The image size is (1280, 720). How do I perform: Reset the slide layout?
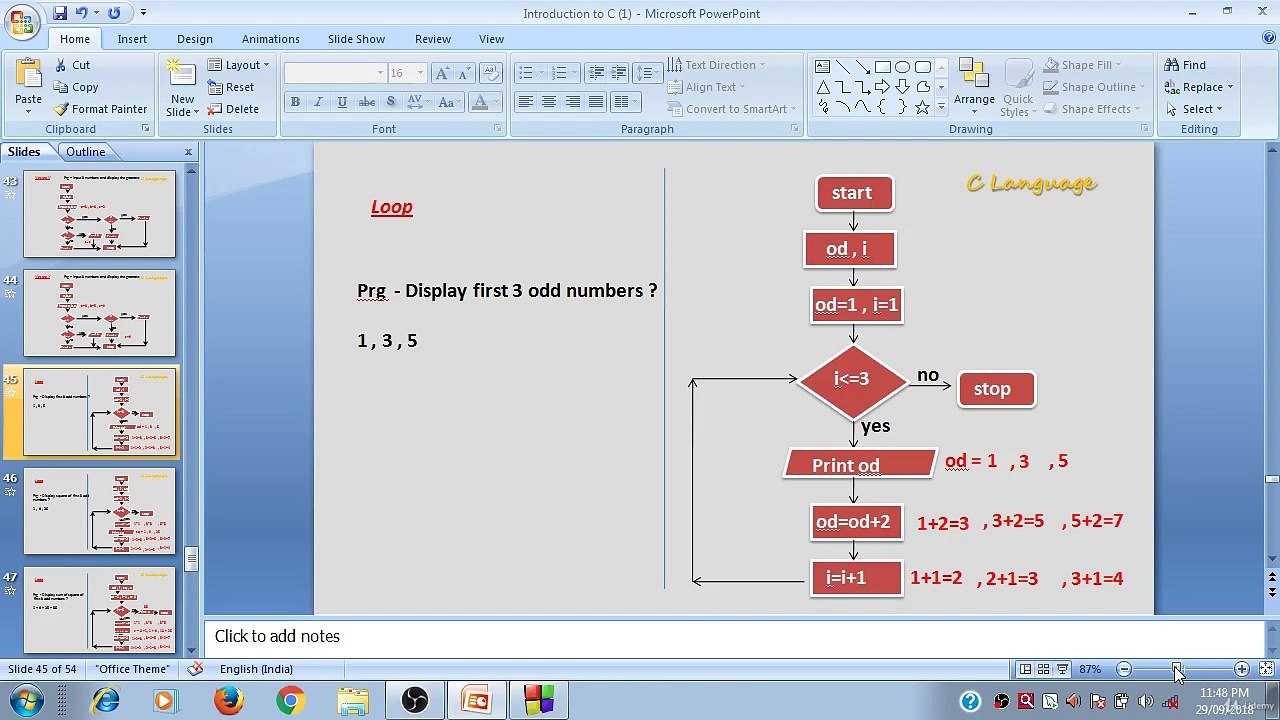click(232, 87)
